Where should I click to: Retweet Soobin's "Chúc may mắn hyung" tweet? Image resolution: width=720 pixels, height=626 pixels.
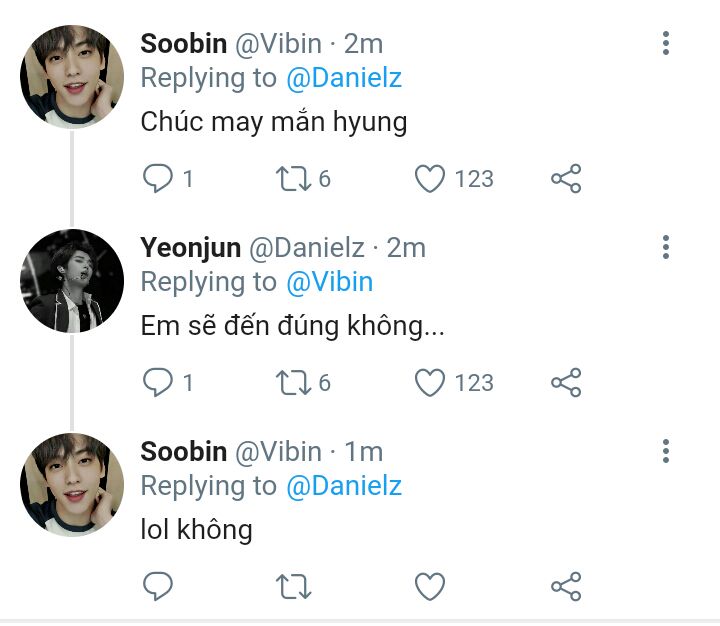[x=293, y=179]
